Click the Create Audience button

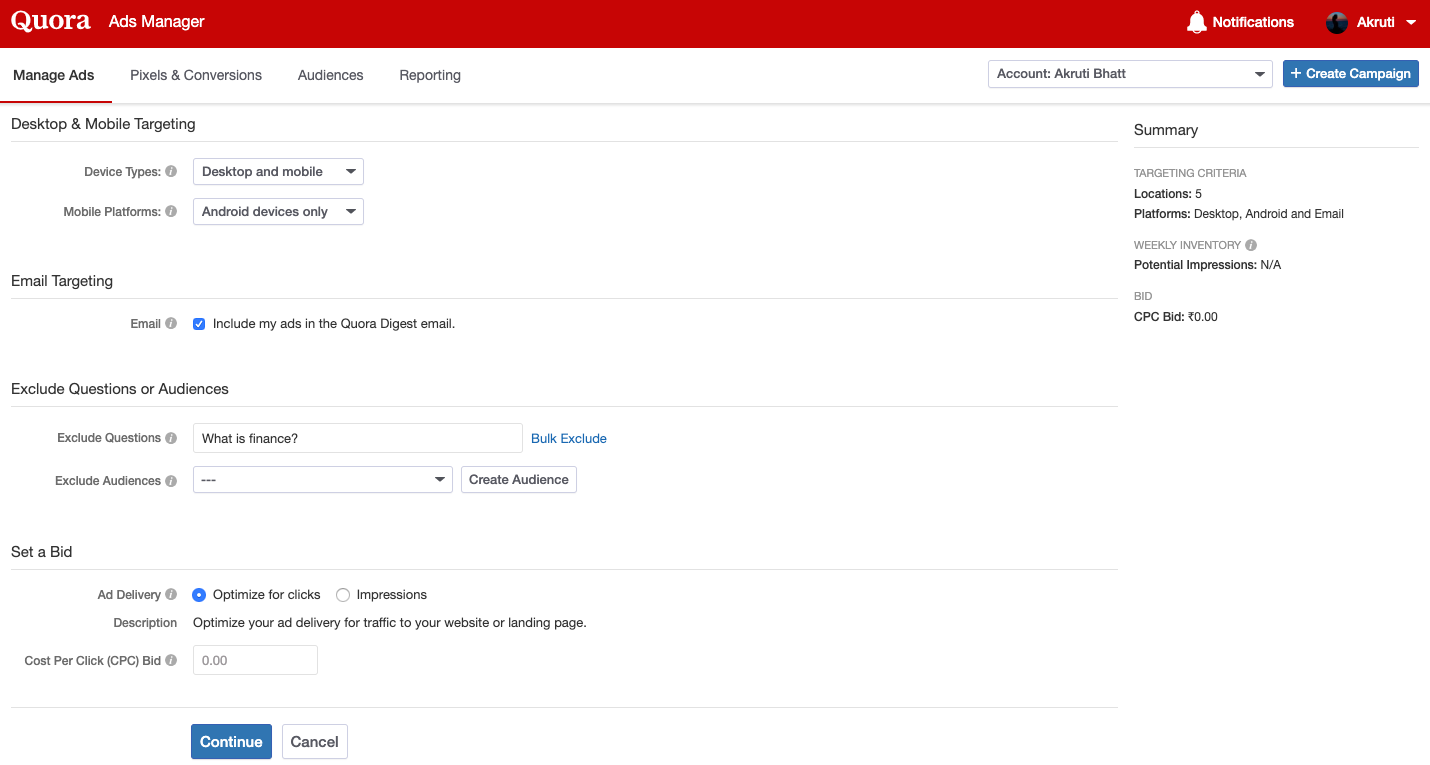tap(519, 480)
